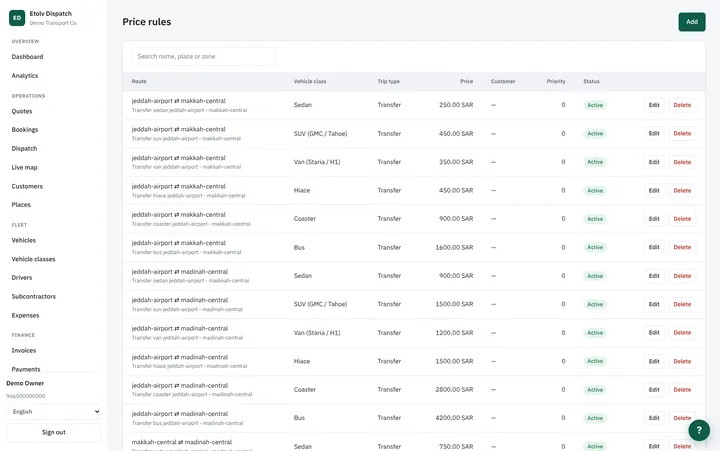Screen dimensions: 720x451
Task: Edit the 1500.00 SAR Hiace rule
Action: click(x=654, y=361)
